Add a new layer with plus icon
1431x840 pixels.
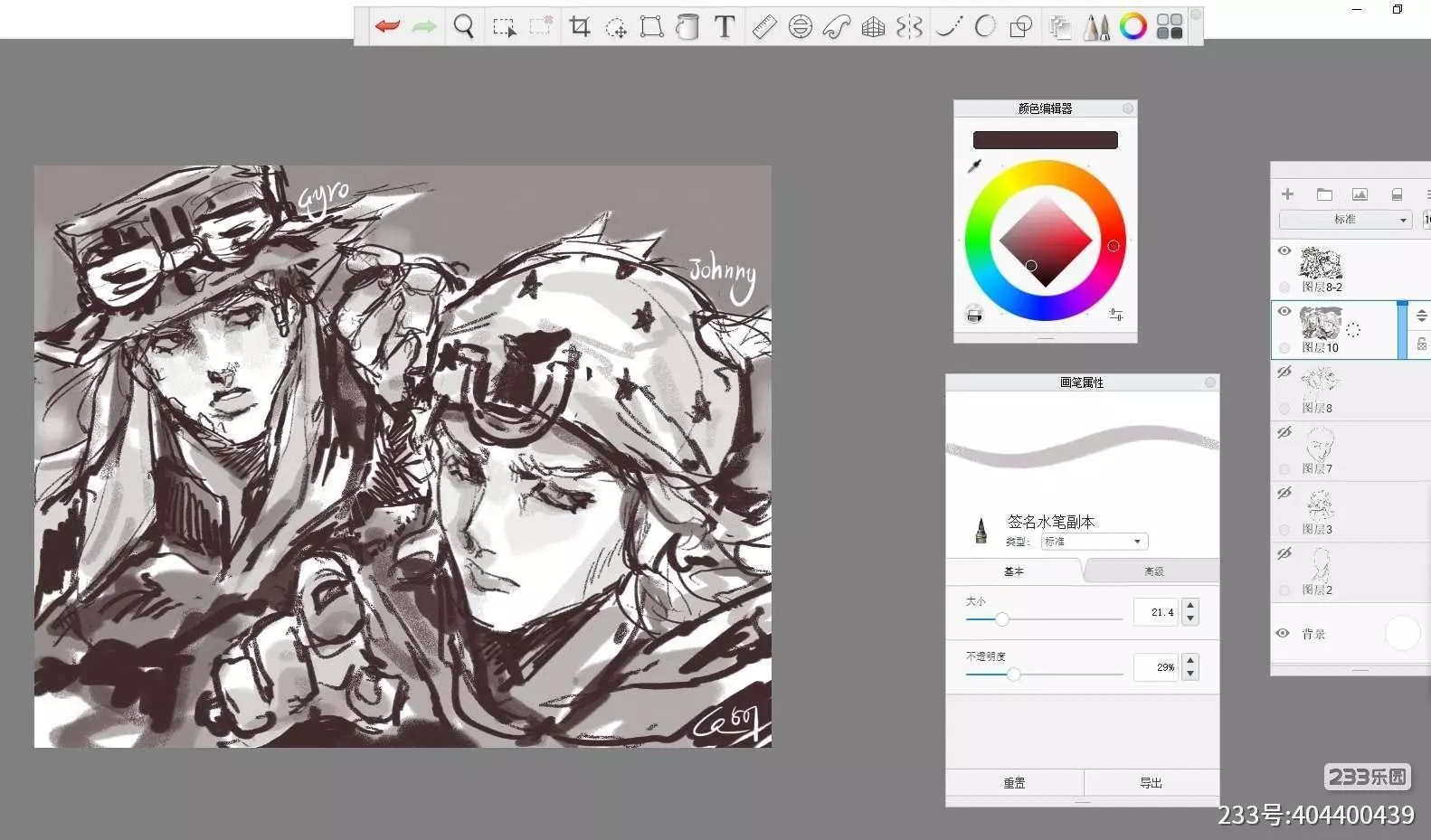pyautogui.click(x=1287, y=194)
